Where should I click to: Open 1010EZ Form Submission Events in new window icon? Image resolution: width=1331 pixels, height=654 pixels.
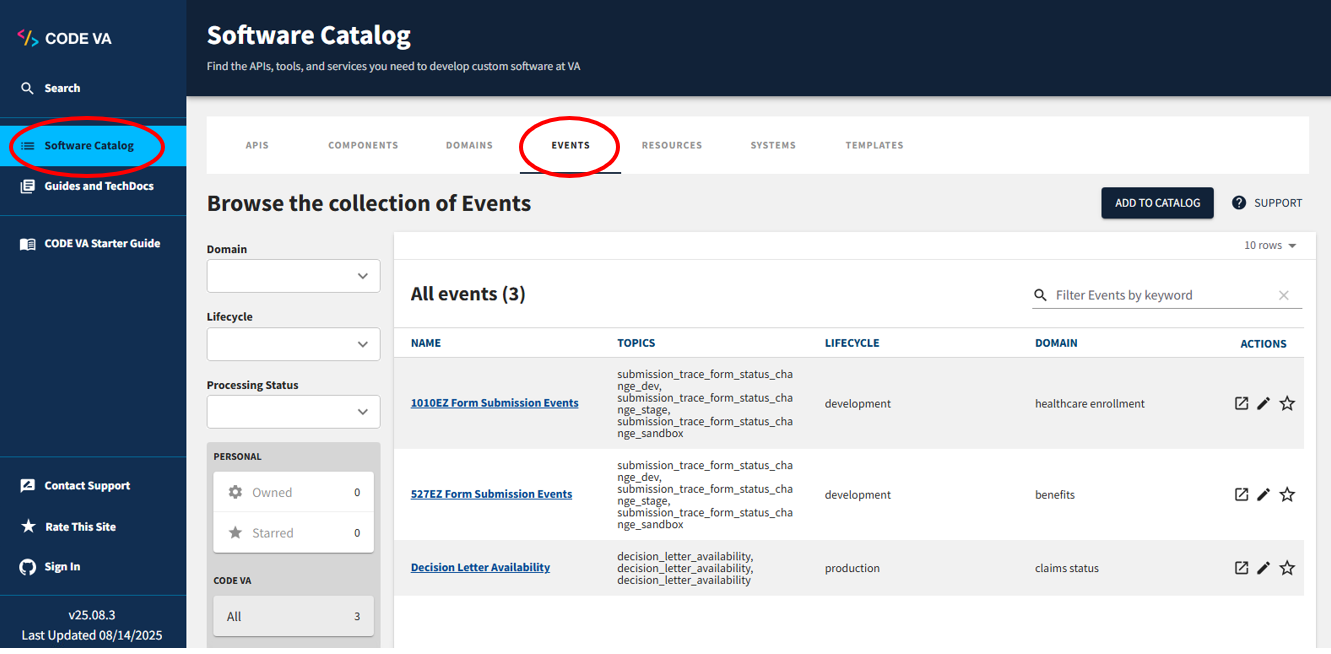coord(1241,404)
